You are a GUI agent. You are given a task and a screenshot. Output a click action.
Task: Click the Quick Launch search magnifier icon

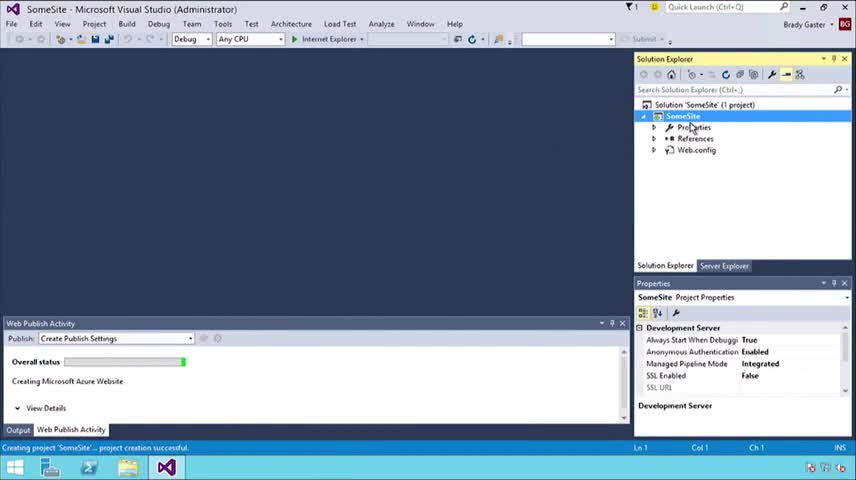[784, 7]
